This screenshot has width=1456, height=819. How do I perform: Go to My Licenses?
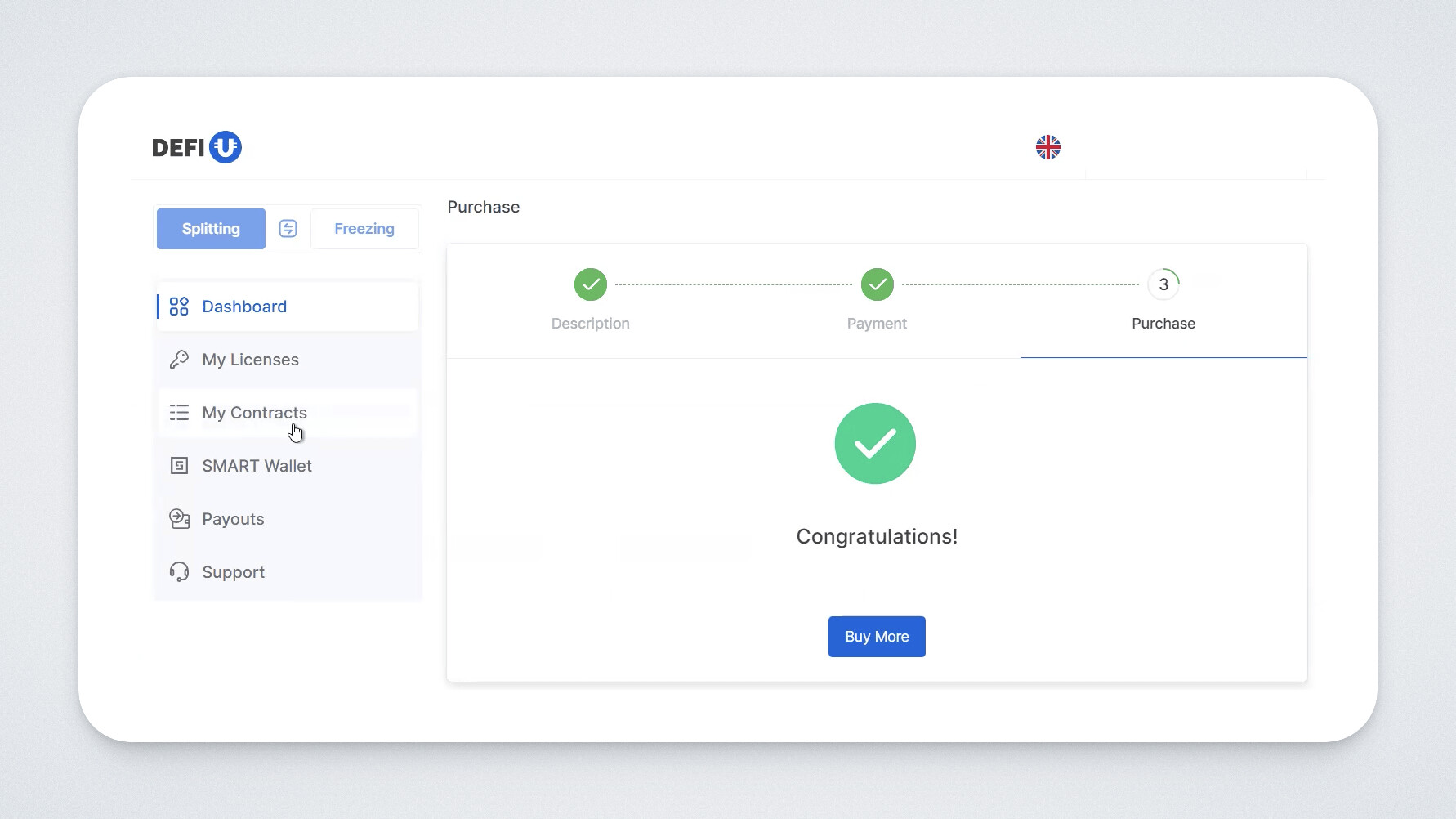click(250, 360)
